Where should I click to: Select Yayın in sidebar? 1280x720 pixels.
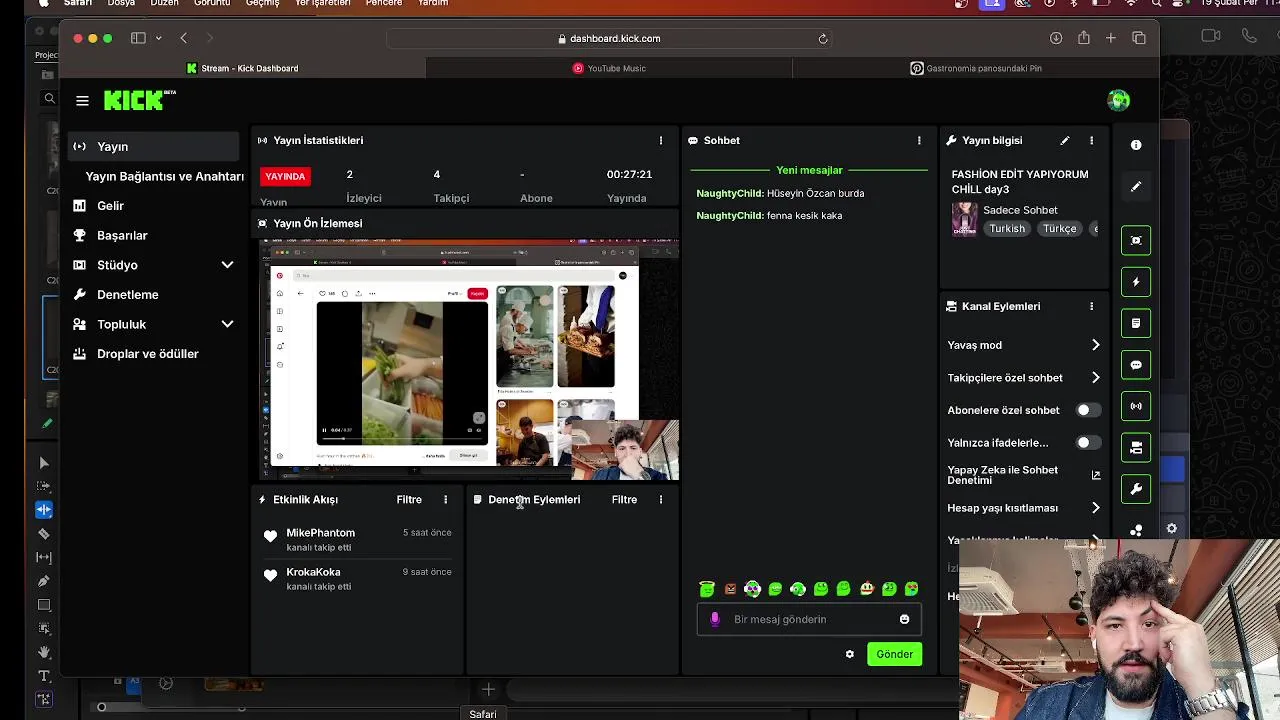coord(153,146)
